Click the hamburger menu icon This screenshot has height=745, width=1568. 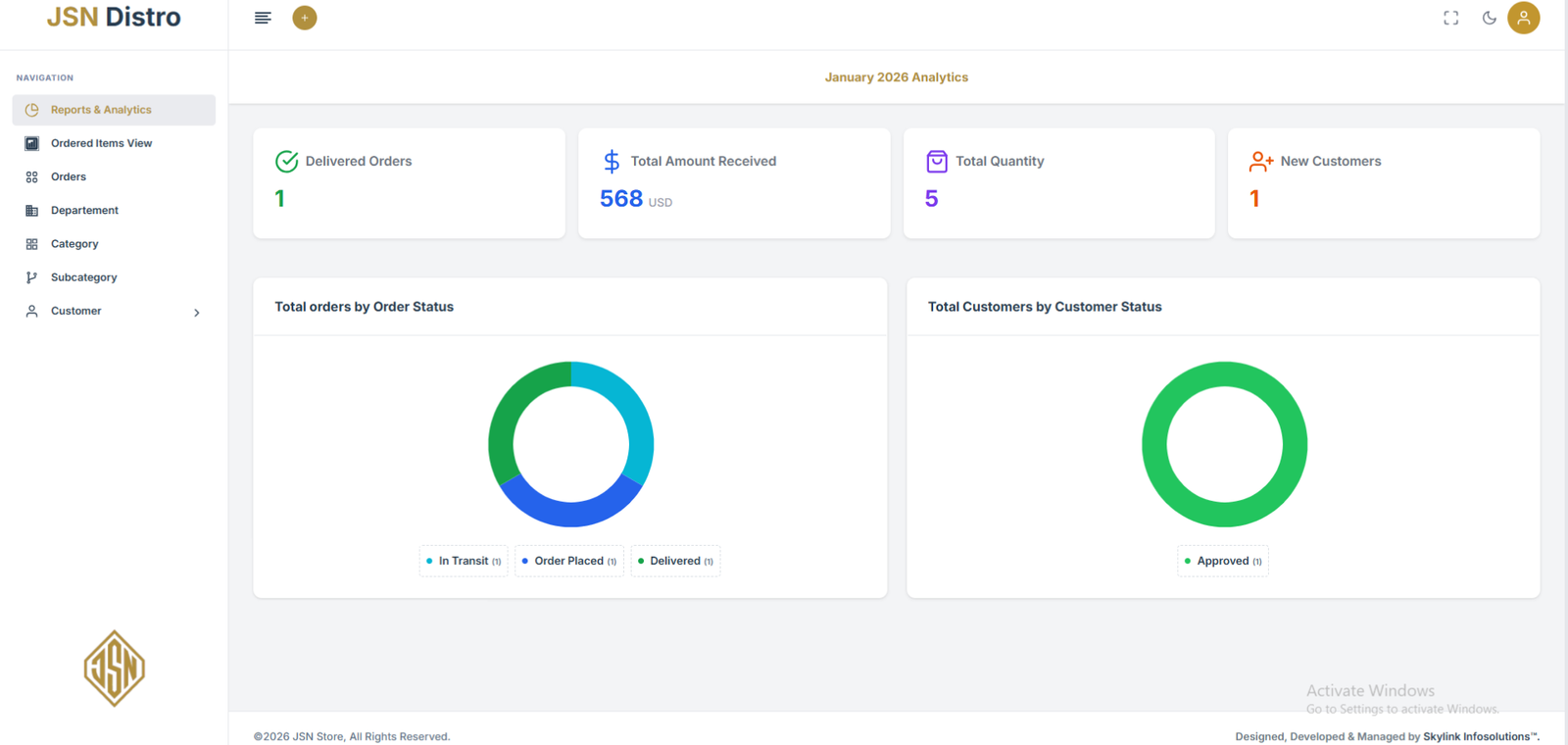(x=263, y=18)
